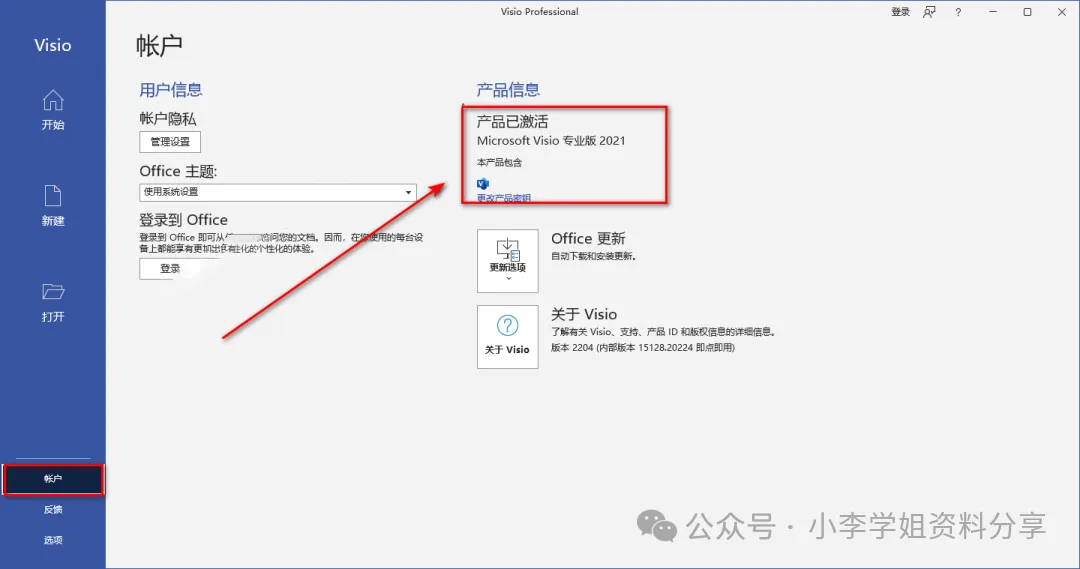The height and width of the screenshot is (569, 1080).
Task: Click the 本产品包含 label
Action: pyautogui.click(x=499, y=163)
